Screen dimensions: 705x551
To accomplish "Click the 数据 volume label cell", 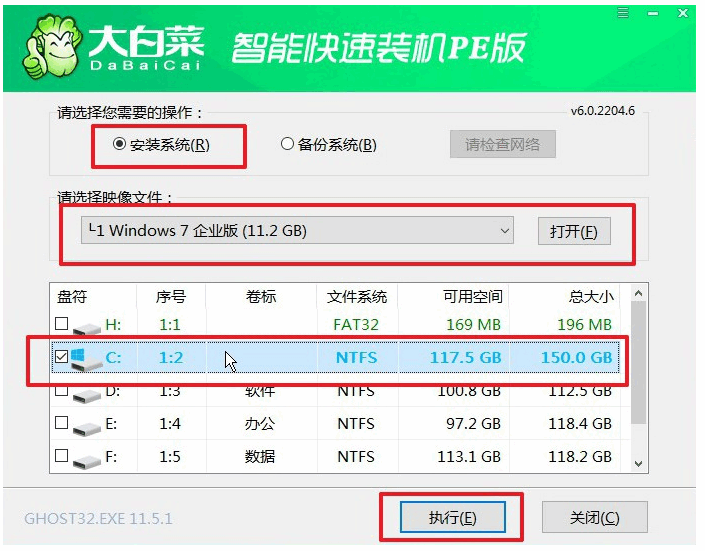I will click(259, 457).
